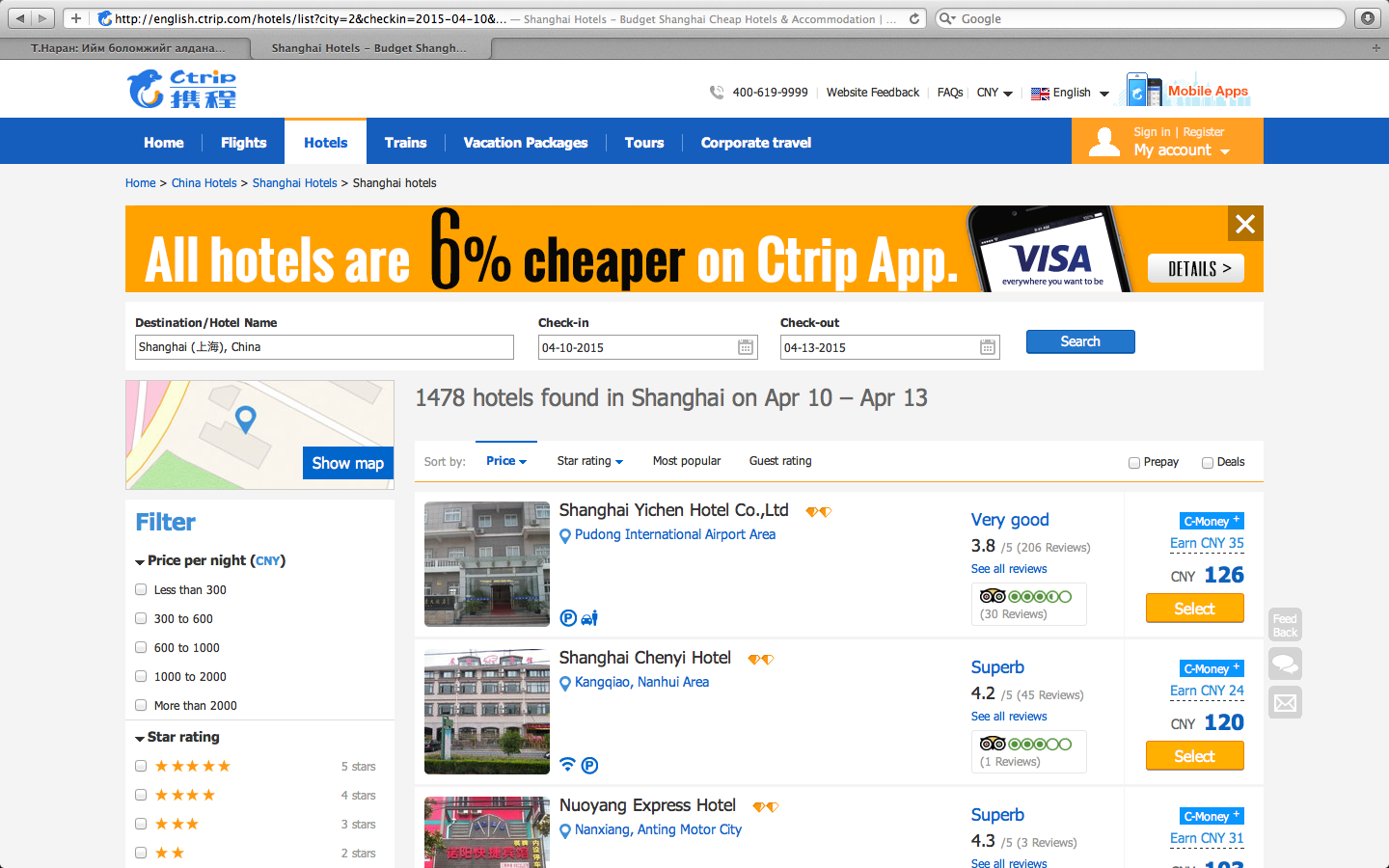Screen dimensions: 1389x868
Task: Click the Feed Back side button
Action: 1285,625
